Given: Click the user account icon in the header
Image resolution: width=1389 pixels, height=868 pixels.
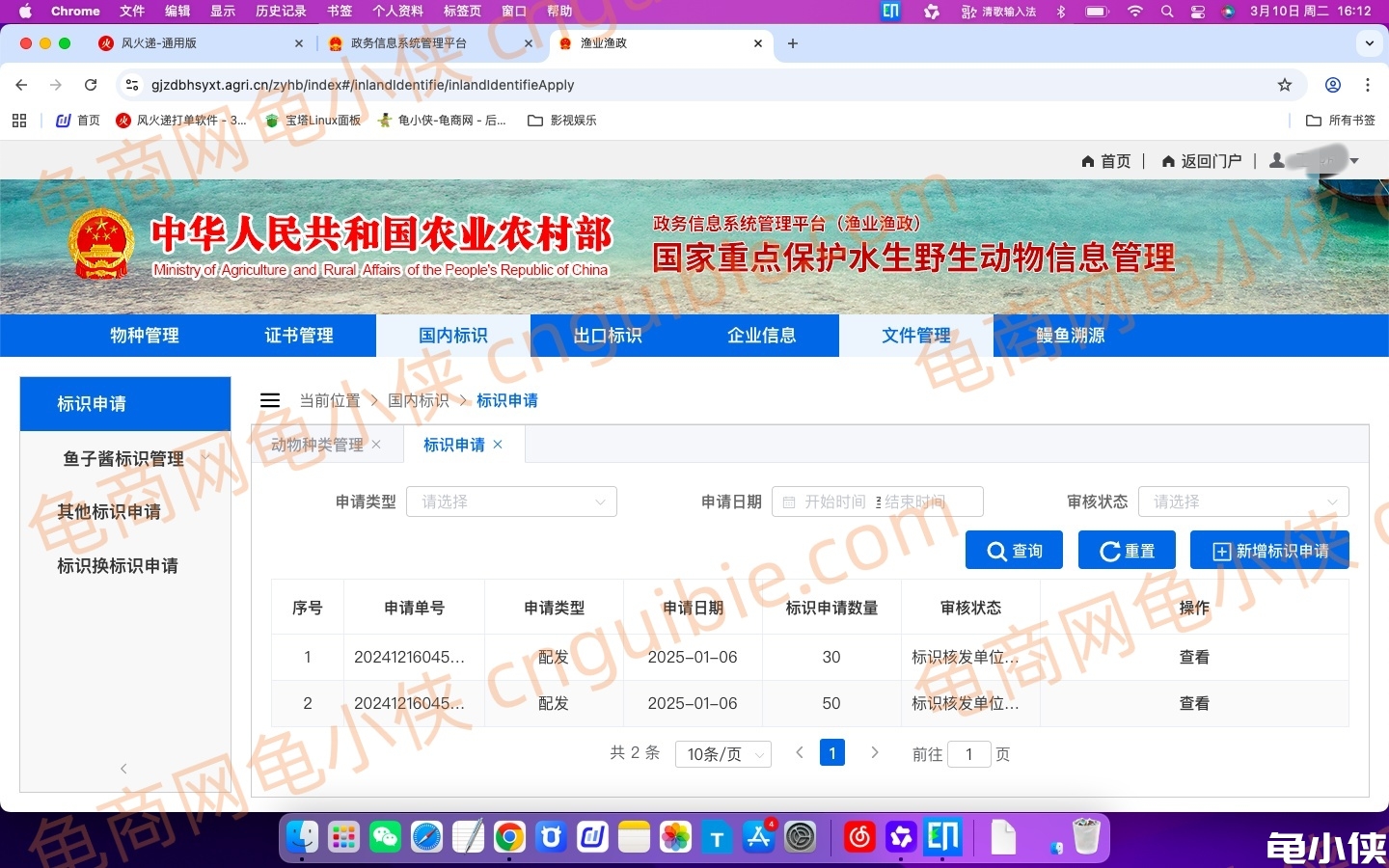Looking at the screenshot, I should click(x=1275, y=161).
